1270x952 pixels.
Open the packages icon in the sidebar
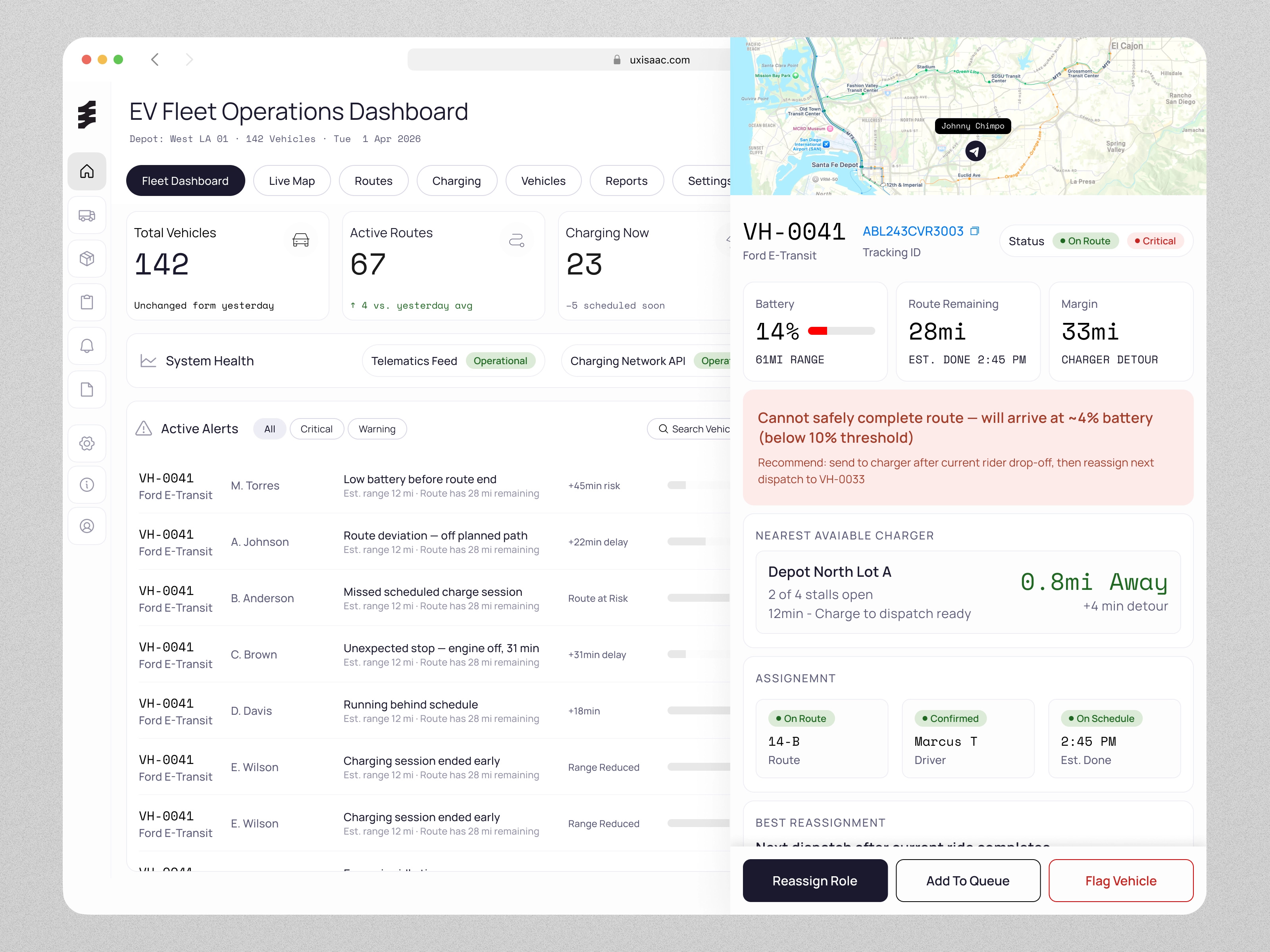(x=87, y=259)
